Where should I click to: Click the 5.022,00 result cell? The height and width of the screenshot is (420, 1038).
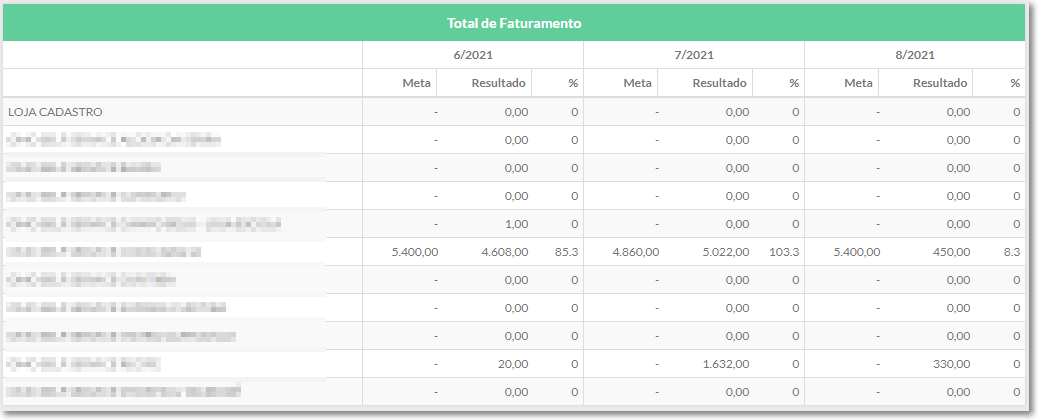coord(726,252)
